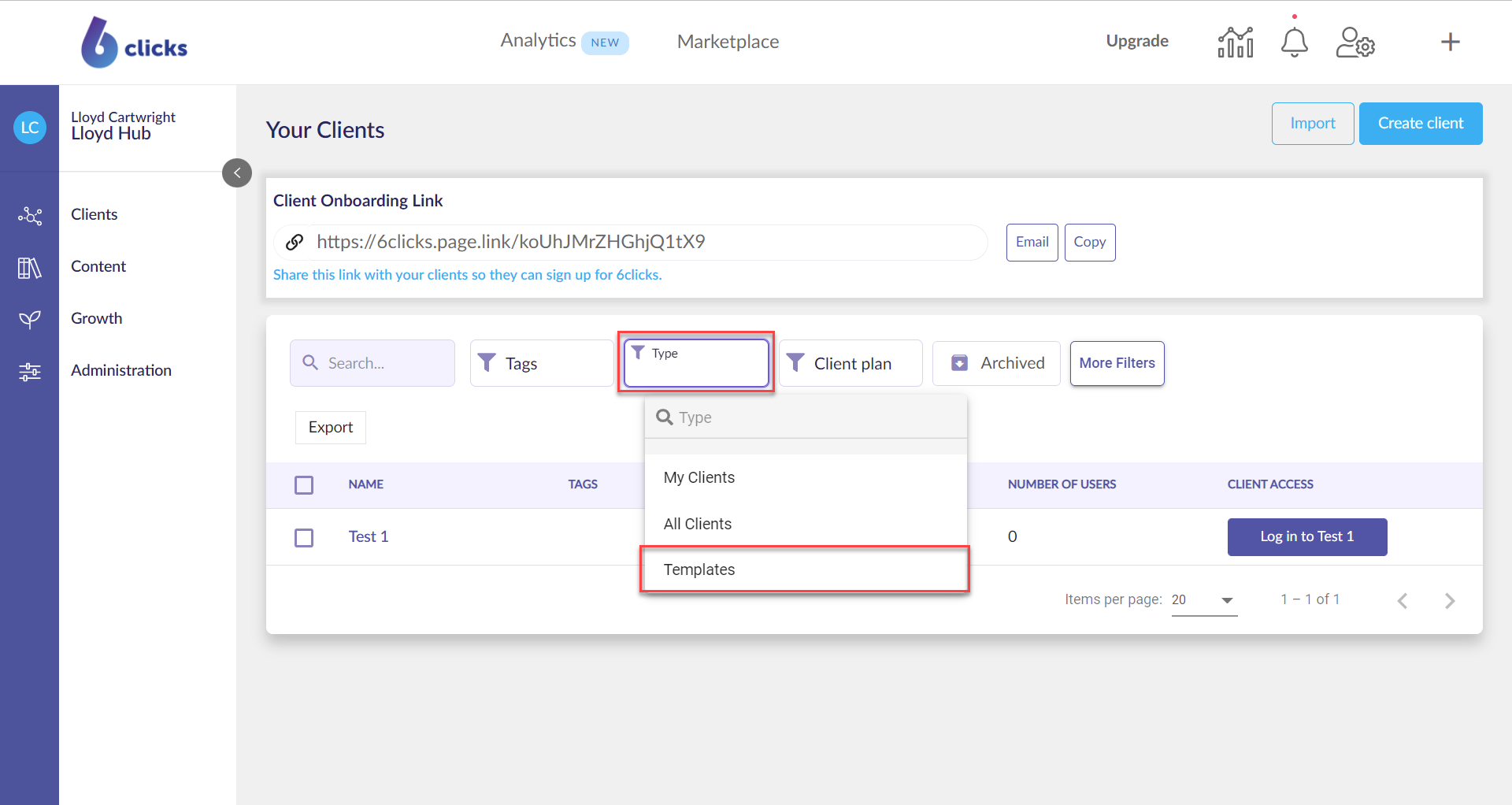The image size is (1512, 805).
Task: Click Create client button
Action: 1421,124
